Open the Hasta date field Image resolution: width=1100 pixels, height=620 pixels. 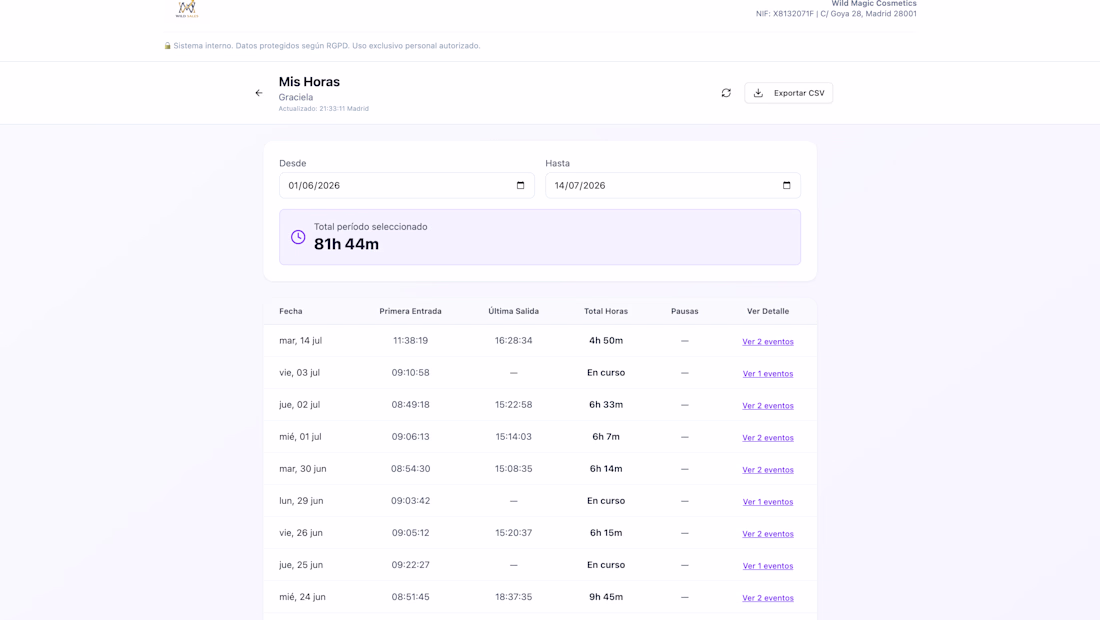[673, 185]
